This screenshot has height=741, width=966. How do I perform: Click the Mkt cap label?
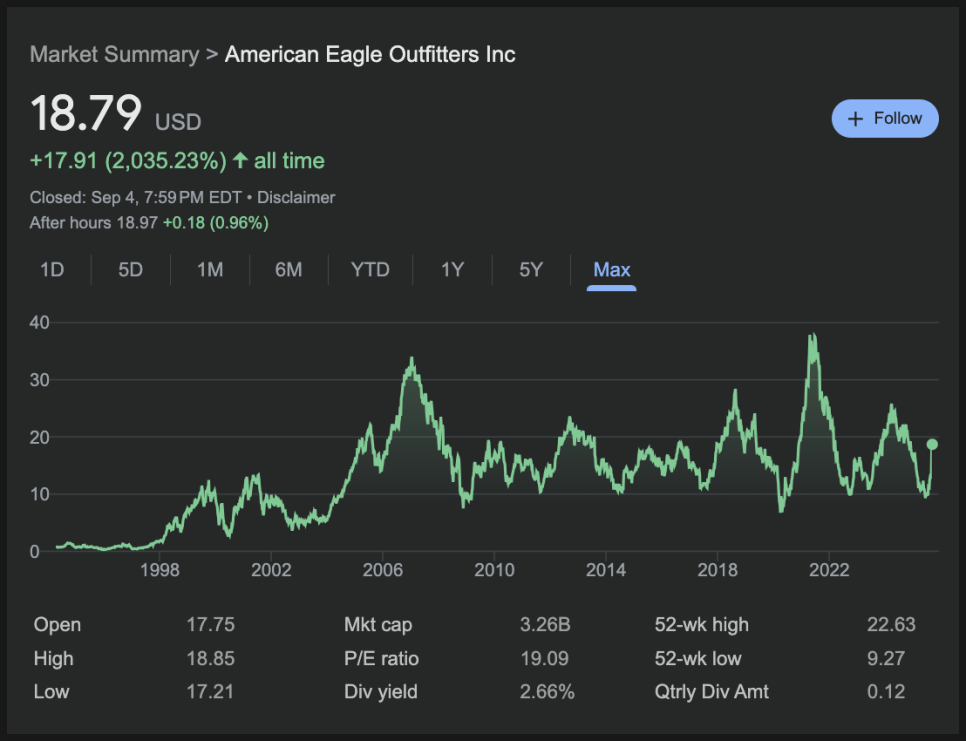click(x=378, y=625)
